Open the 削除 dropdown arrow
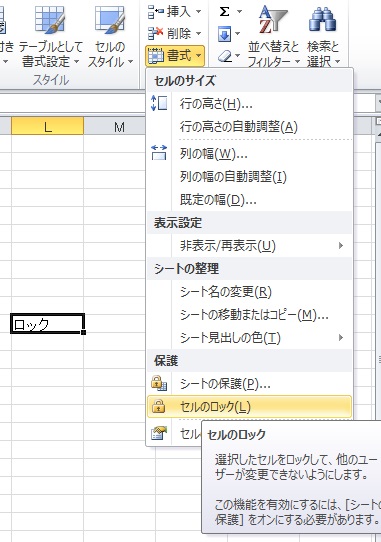 (198, 34)
